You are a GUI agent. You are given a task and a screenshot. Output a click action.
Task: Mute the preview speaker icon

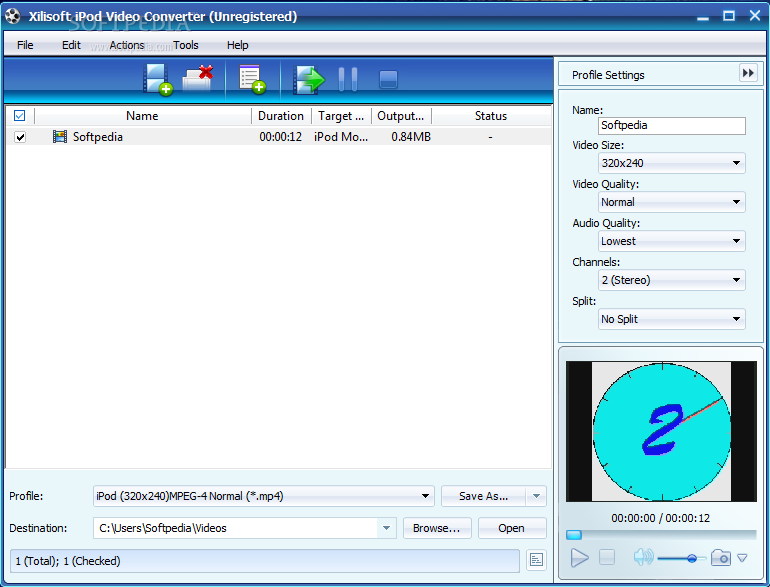pyautogui.click(x=643, y=557)
